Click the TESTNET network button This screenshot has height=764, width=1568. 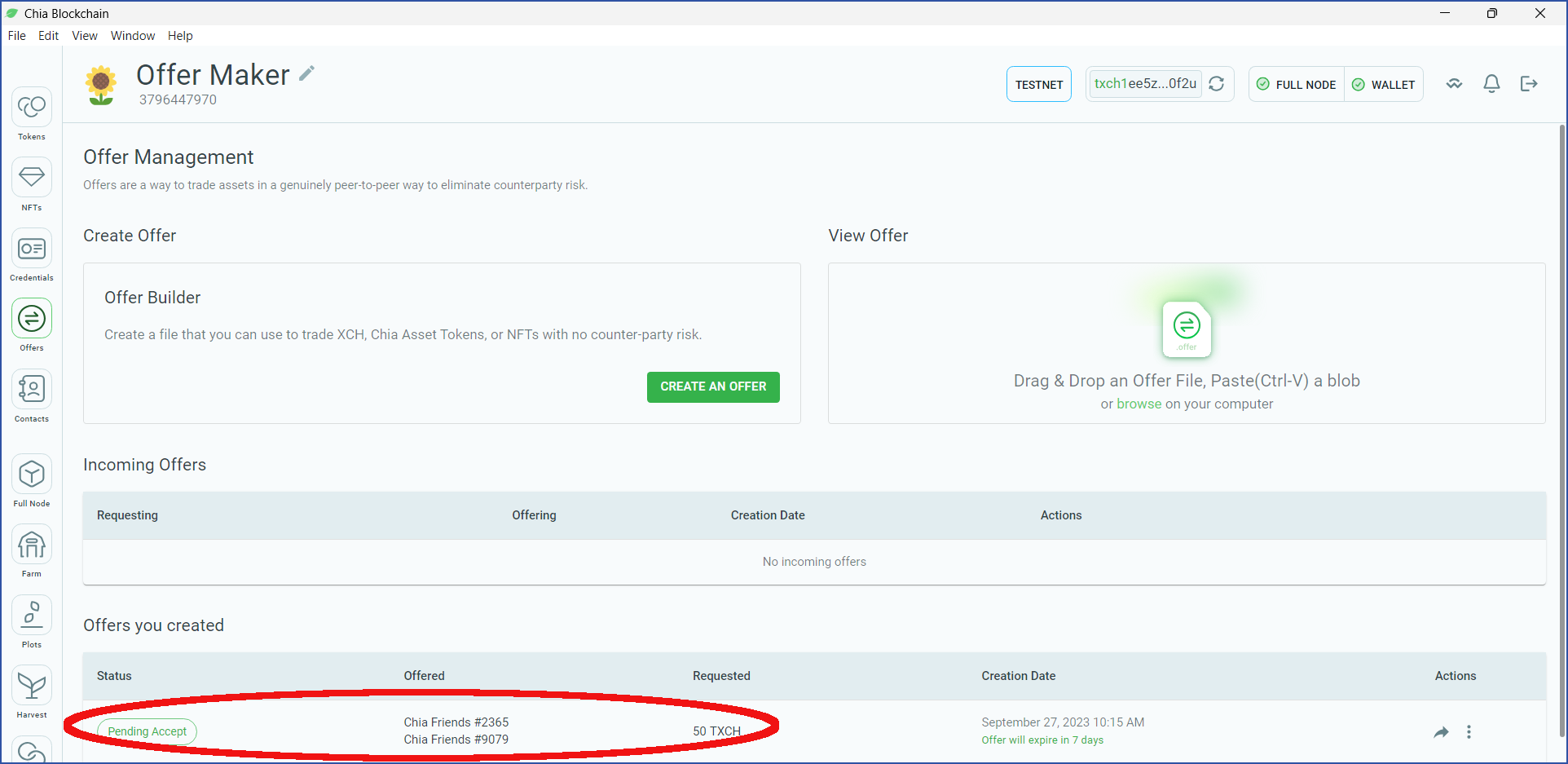pyautogui.click(x=1039, y=84)
